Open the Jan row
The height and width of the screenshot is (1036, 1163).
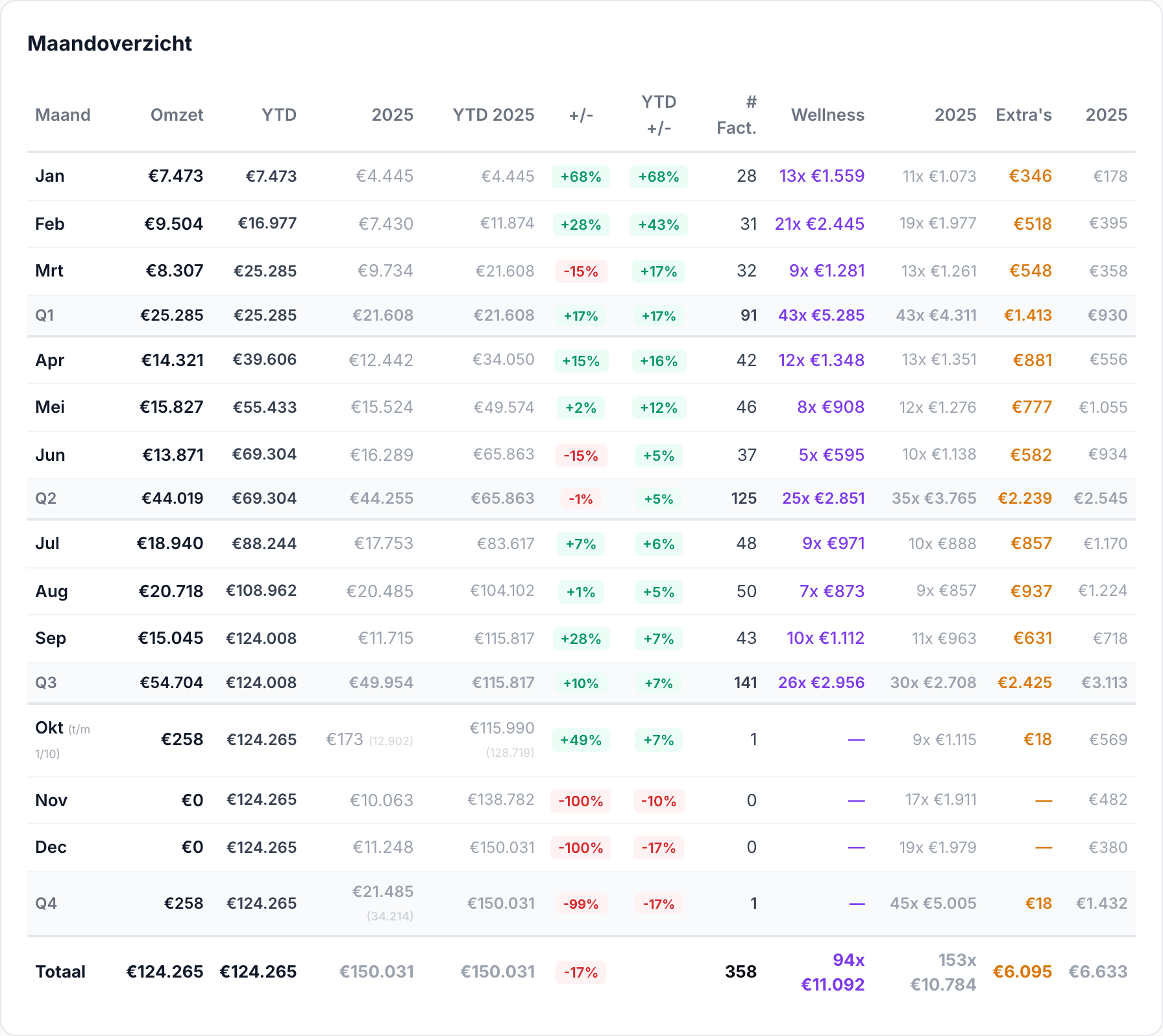click(581, 176)
